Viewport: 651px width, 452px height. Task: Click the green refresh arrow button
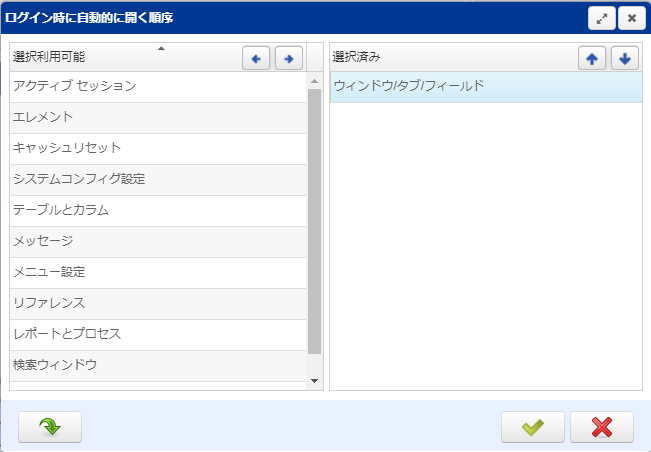(50, 427)
